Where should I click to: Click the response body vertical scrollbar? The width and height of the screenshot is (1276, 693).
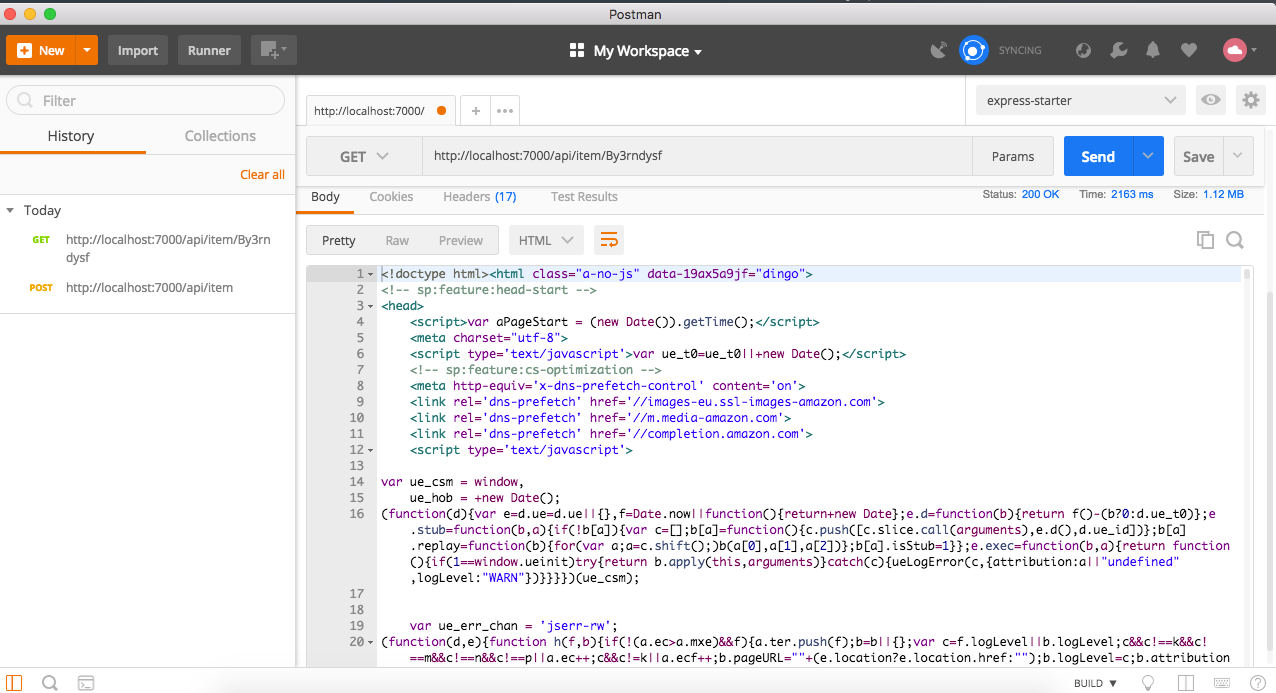[x=1246, y=275]
